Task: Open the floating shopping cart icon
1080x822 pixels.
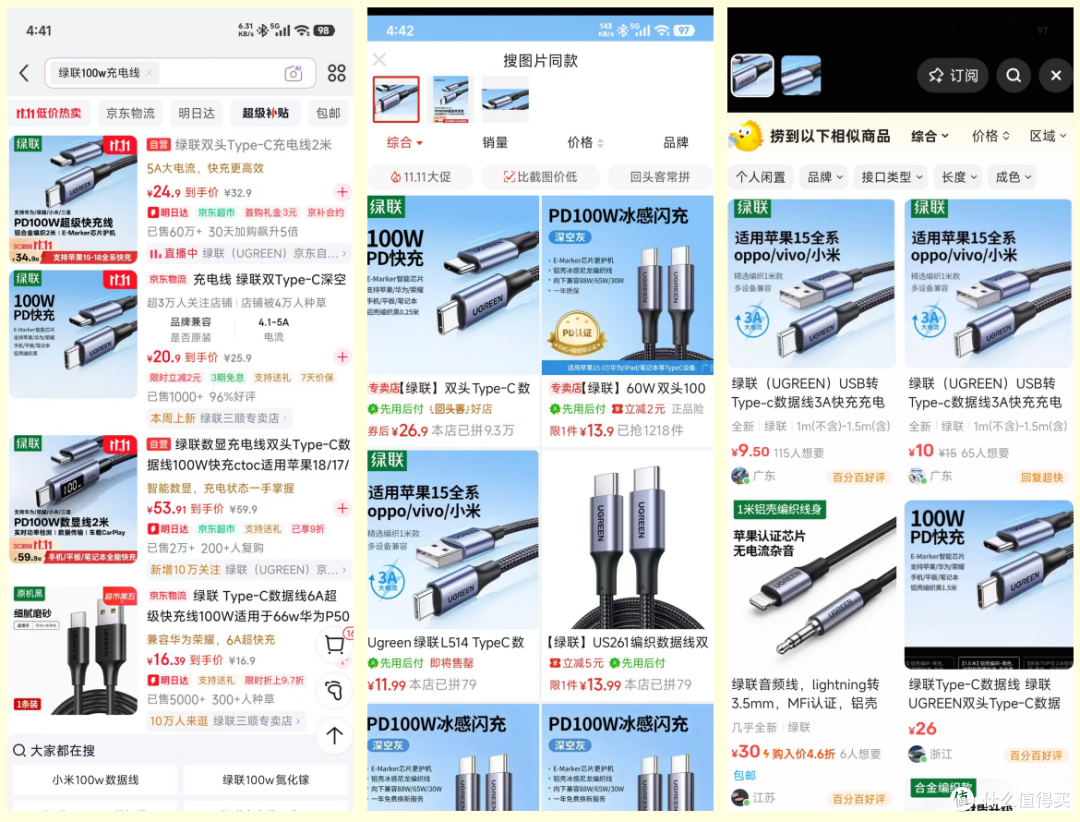Action: tap(335, 644)
